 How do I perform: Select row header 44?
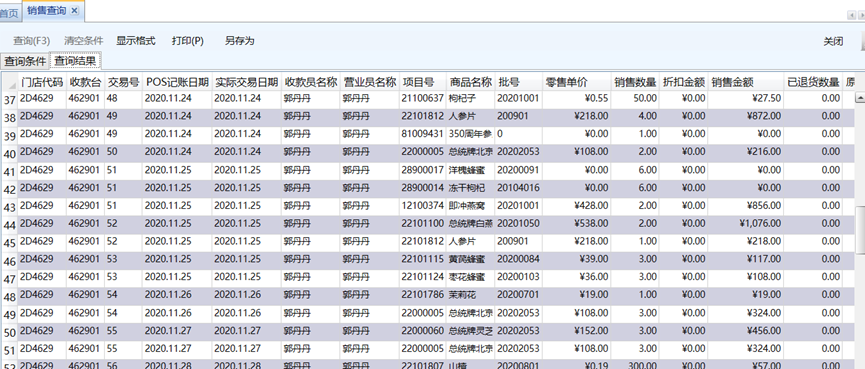pyautogui.click(x=9, y=225)
